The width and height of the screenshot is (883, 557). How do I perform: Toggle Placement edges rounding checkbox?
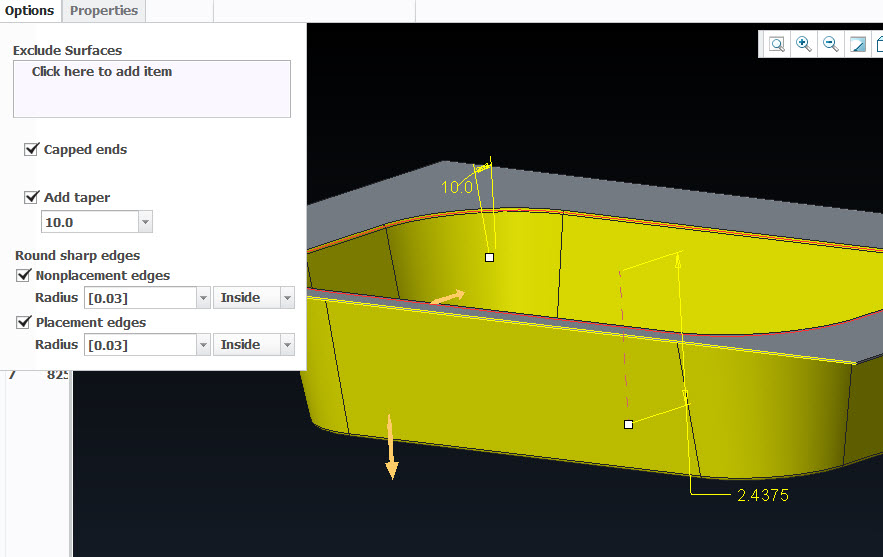click(23, 322)
